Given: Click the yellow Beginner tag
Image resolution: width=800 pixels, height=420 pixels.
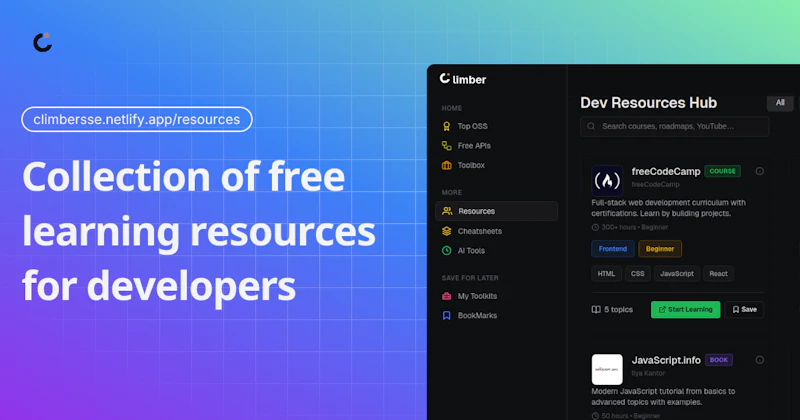Looking at the screenshot, I should tap(660, 249).
